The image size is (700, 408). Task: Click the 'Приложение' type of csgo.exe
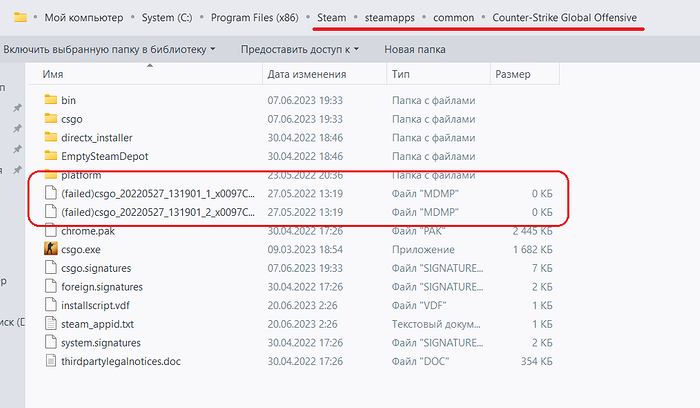pyautogui.click(x=423, y=250)
